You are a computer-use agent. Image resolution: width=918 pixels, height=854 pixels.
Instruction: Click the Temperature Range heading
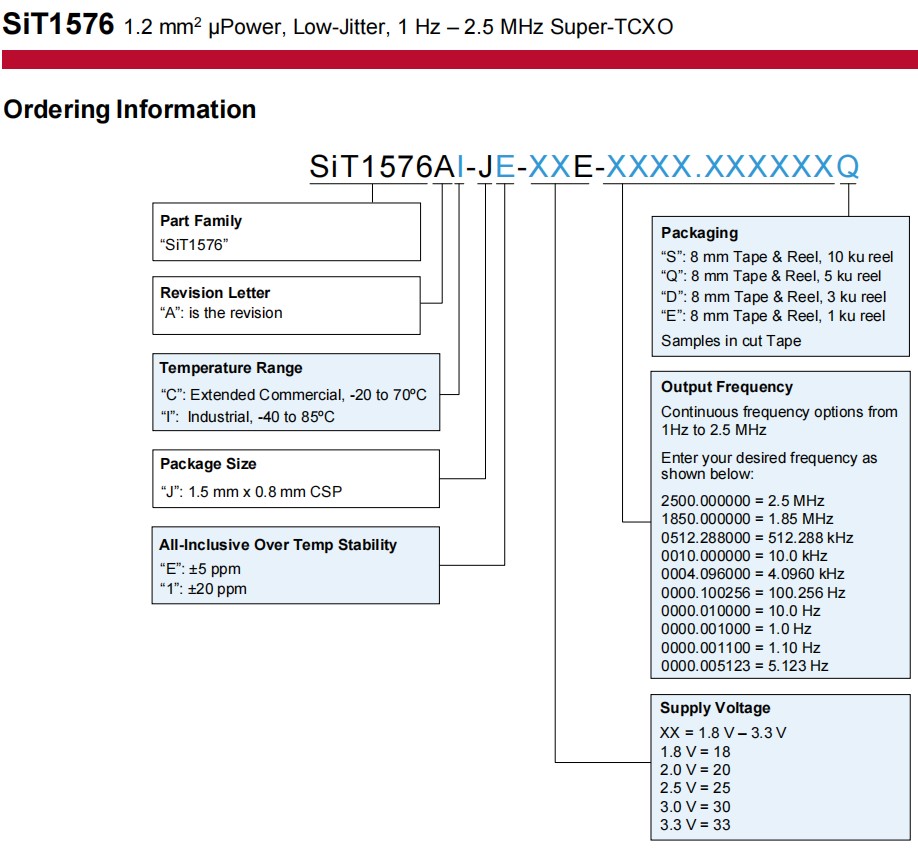point(231,368)
